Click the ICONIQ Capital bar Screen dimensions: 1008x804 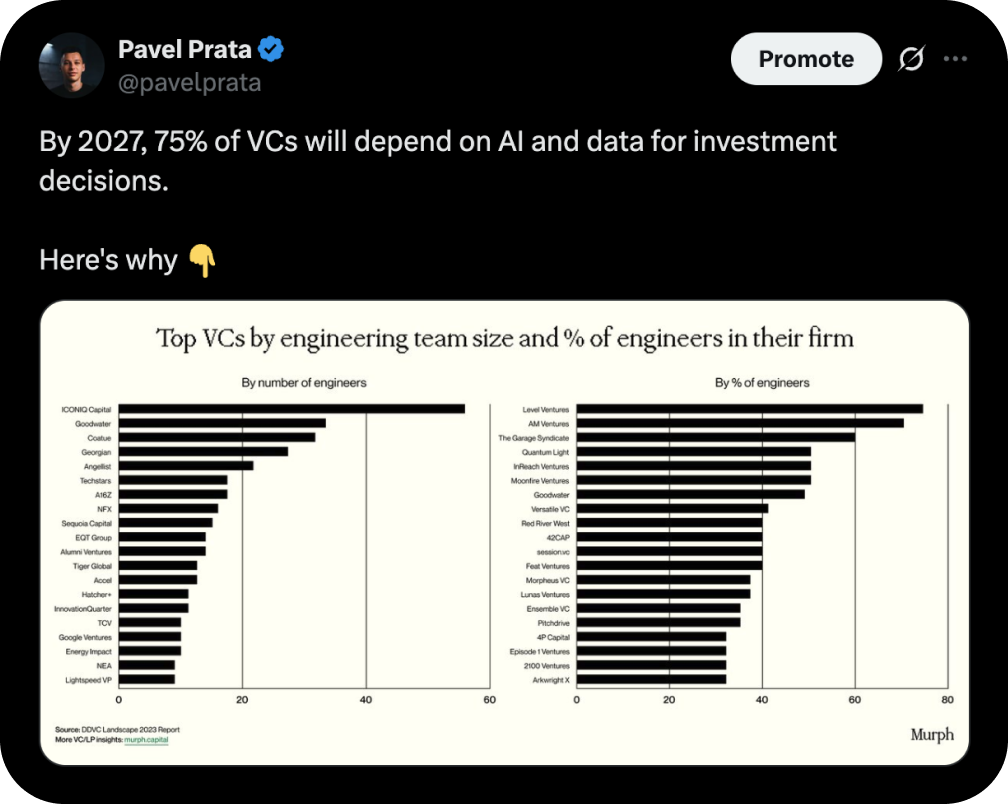pyautogui.click(x=292, y=409)
